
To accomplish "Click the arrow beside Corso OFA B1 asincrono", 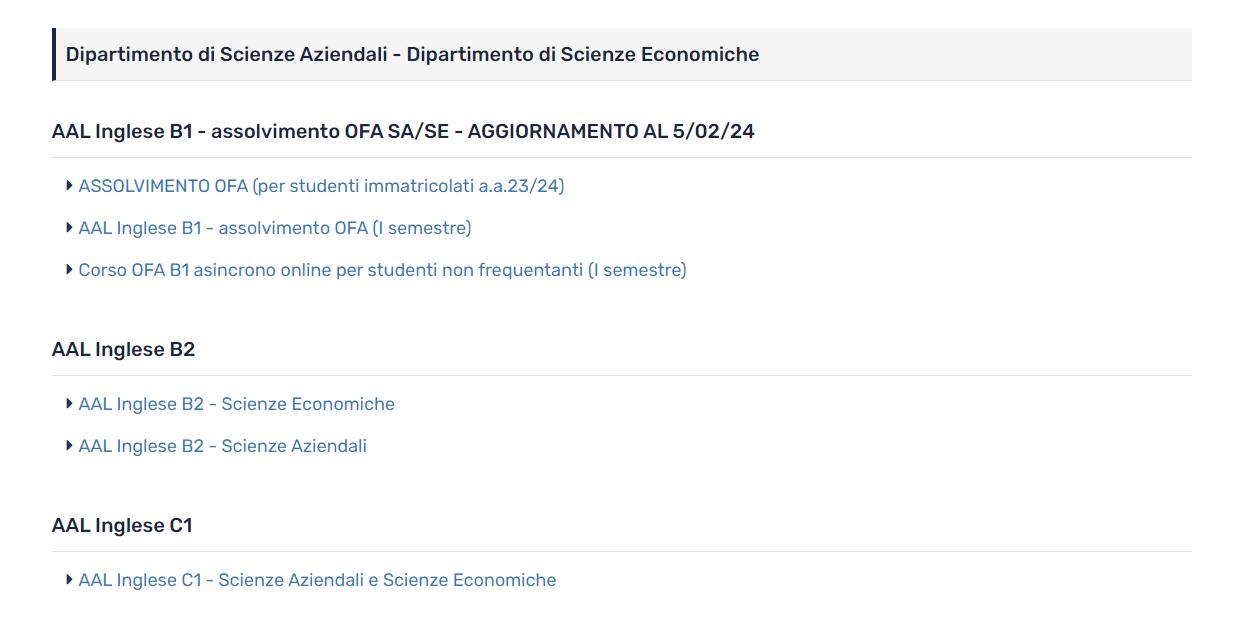I will coord(69,269).
